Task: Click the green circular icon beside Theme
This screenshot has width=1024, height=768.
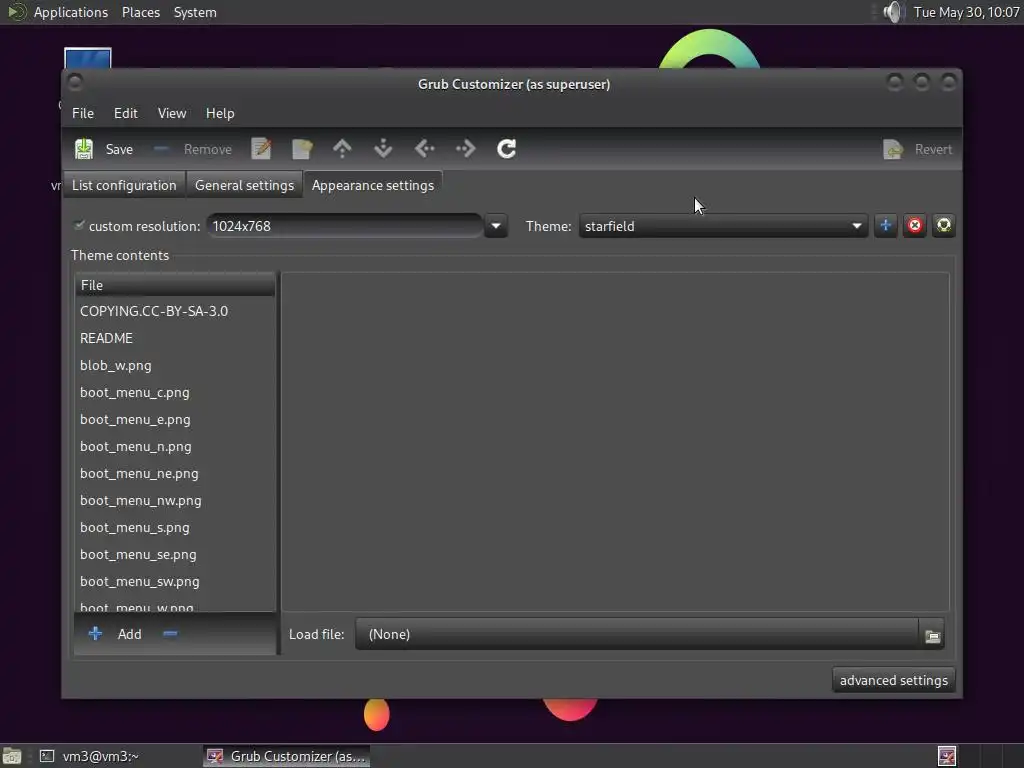Action: [x=944, y=225]
